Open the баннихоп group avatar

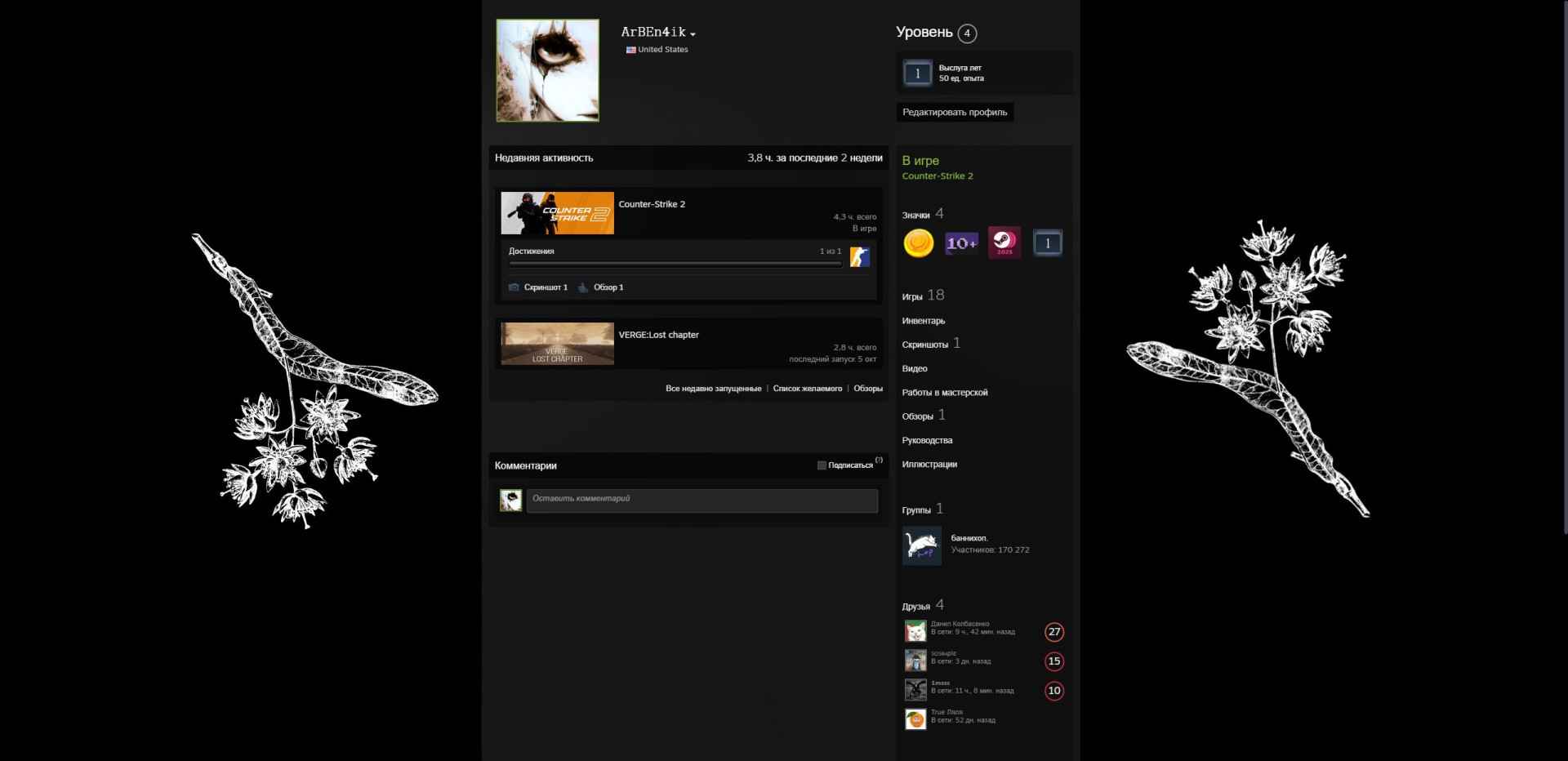pos(922,545)
